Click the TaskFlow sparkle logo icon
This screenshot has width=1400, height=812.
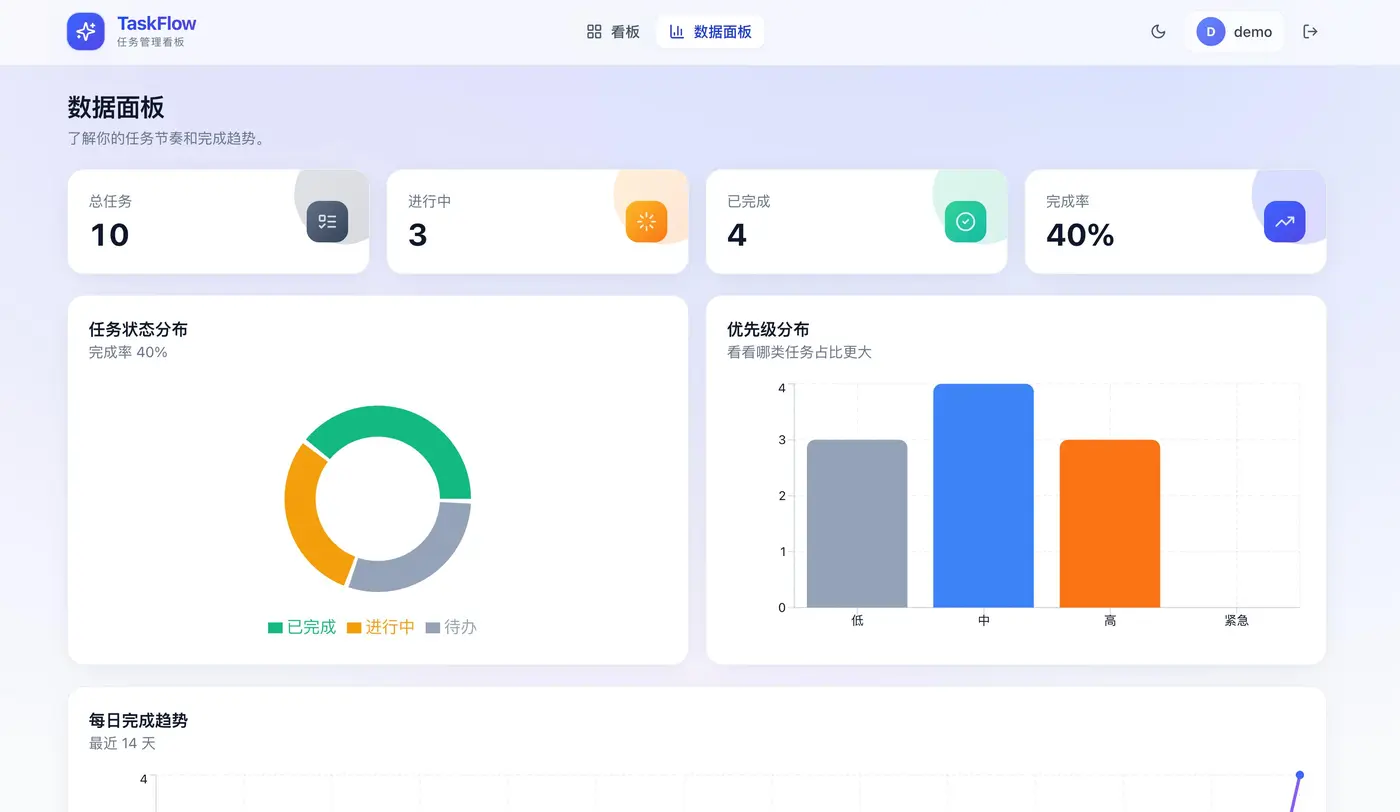pos(86,31)
